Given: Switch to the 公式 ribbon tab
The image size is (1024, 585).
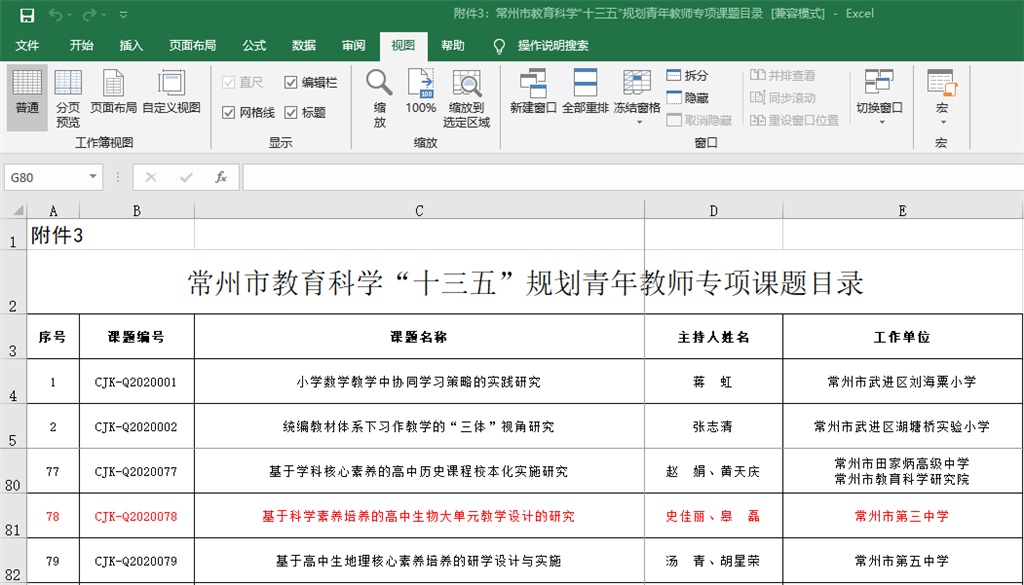Looking at the screenshot, I should [x=254, y=46].
